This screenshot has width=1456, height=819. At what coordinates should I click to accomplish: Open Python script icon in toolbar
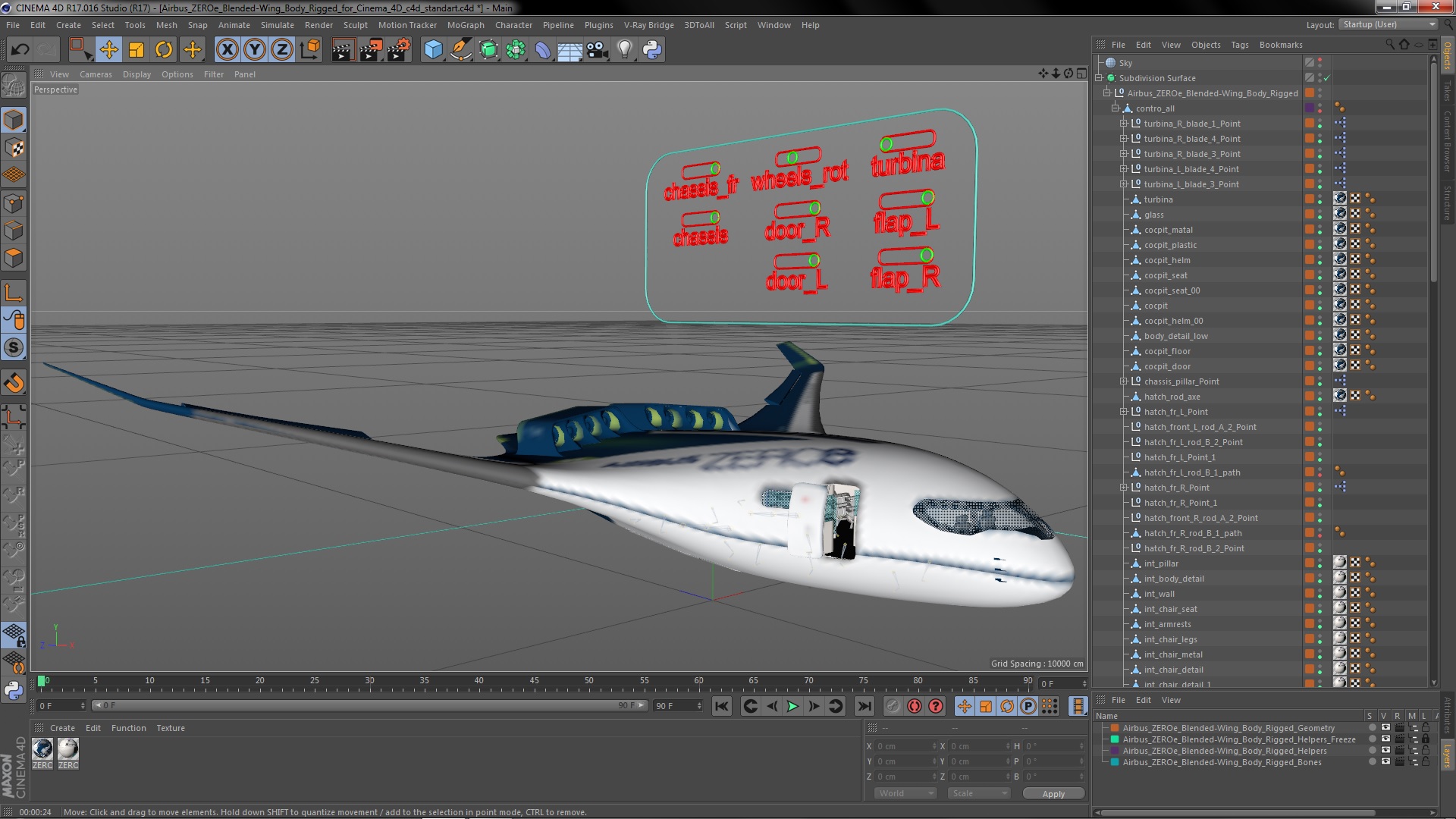click(651, 50)
